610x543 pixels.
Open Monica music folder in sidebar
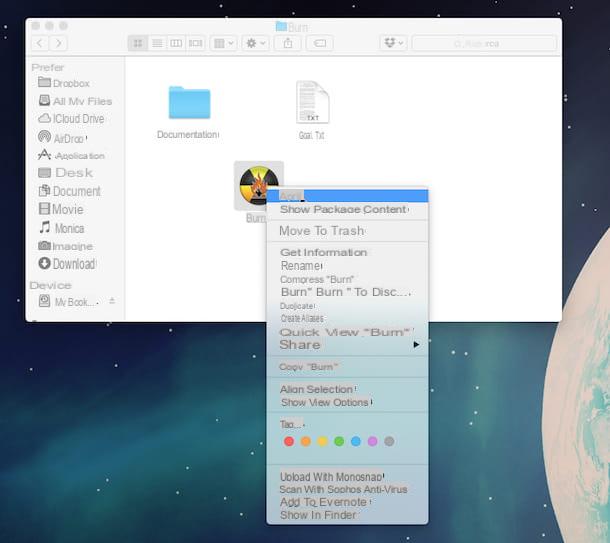[x=61, y=228]
